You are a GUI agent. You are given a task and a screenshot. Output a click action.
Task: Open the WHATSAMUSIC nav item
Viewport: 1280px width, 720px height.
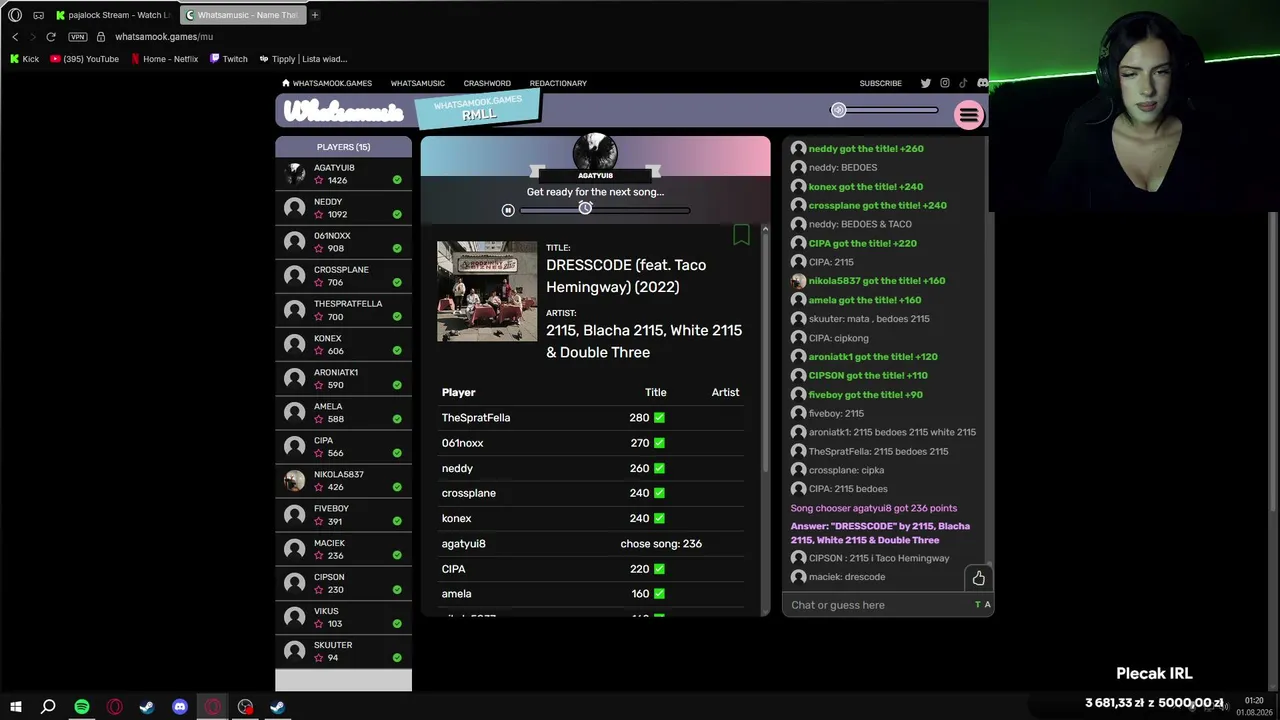click(418, 83)
